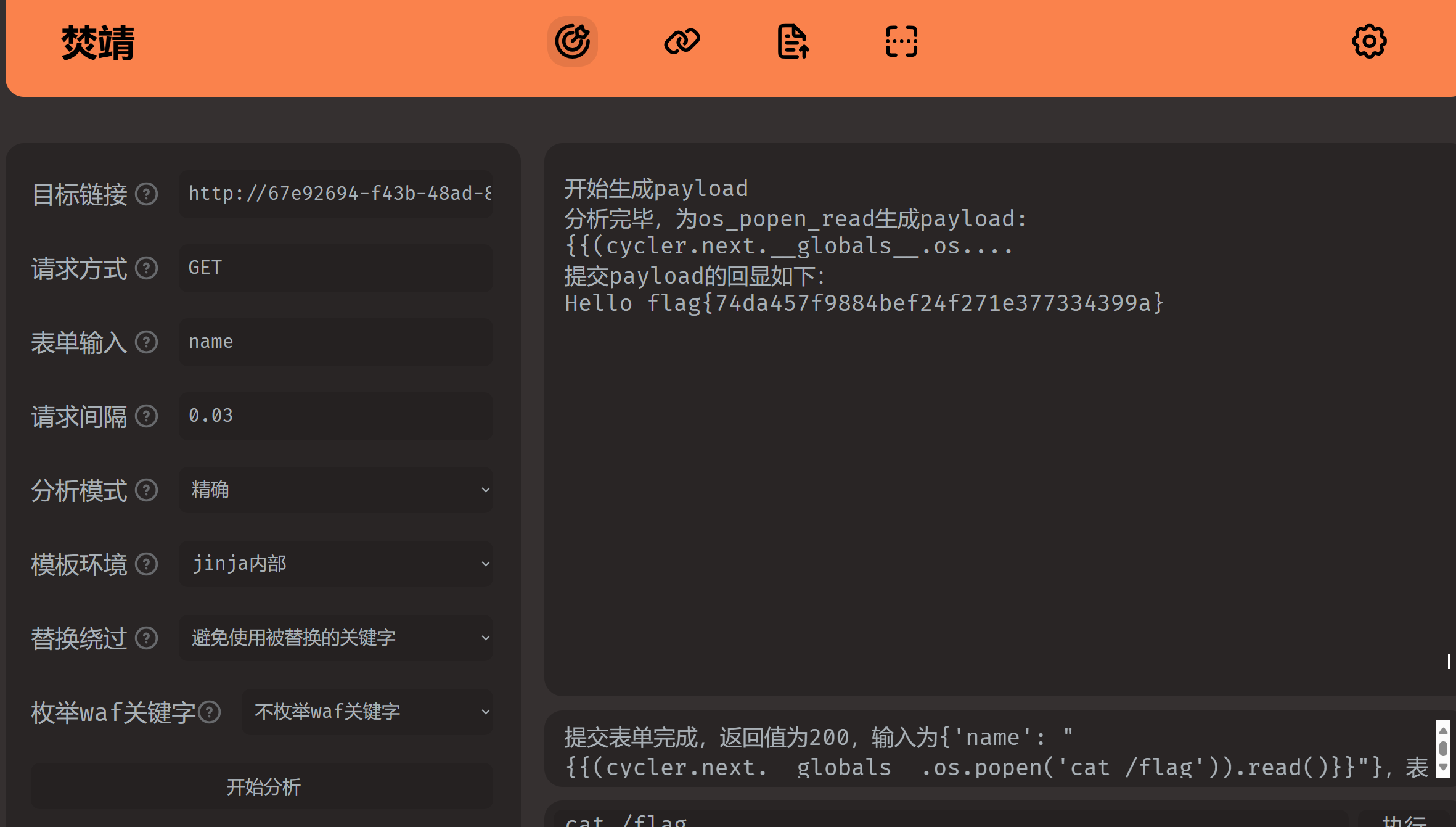Expand the 模板环境 dropdown showing jinja内部
The width and height of the screenshot is (1456, 827).
click(336, 564)
